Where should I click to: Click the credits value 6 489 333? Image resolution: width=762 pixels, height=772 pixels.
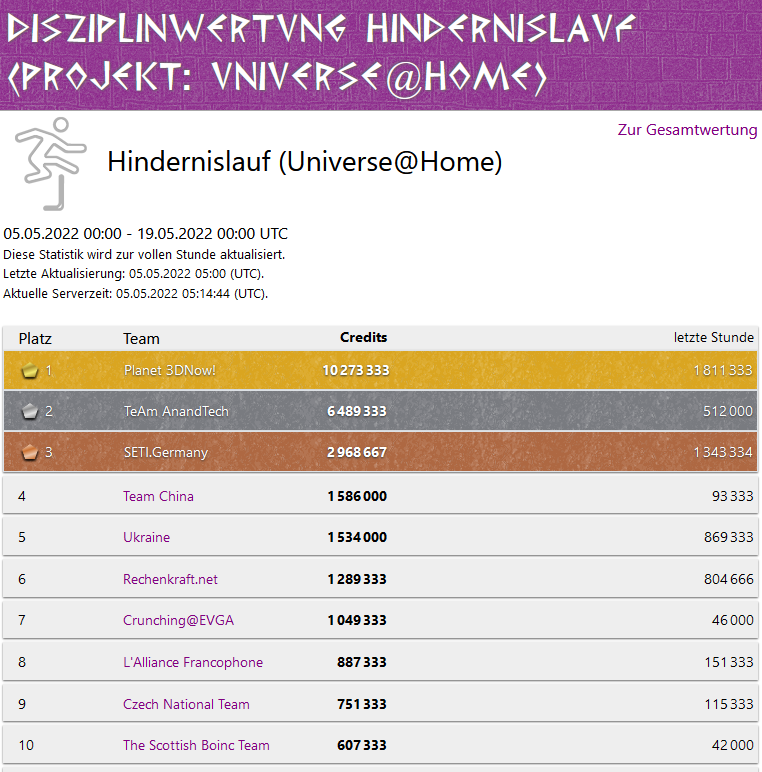357,411
